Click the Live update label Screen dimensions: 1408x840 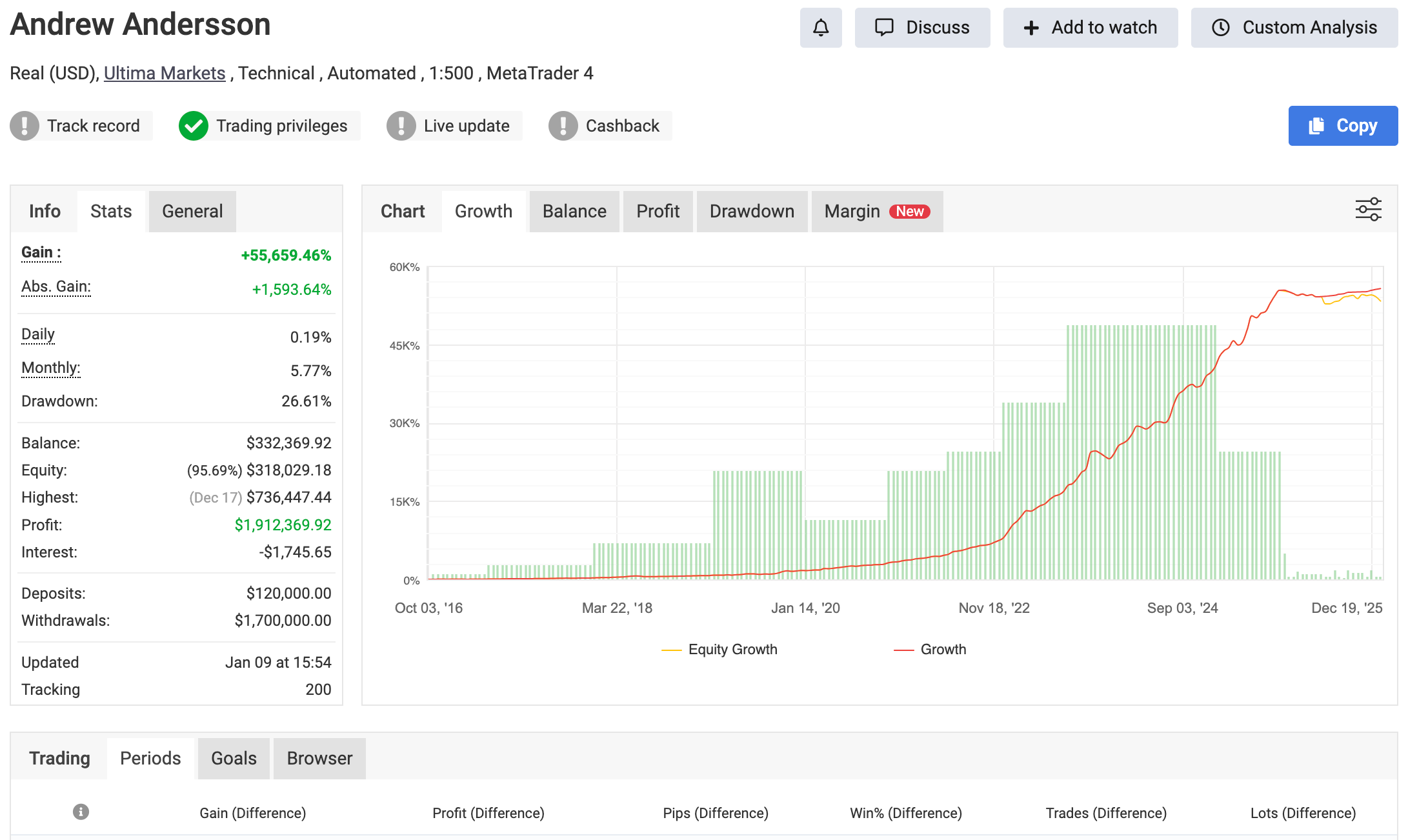pos(467,126)
